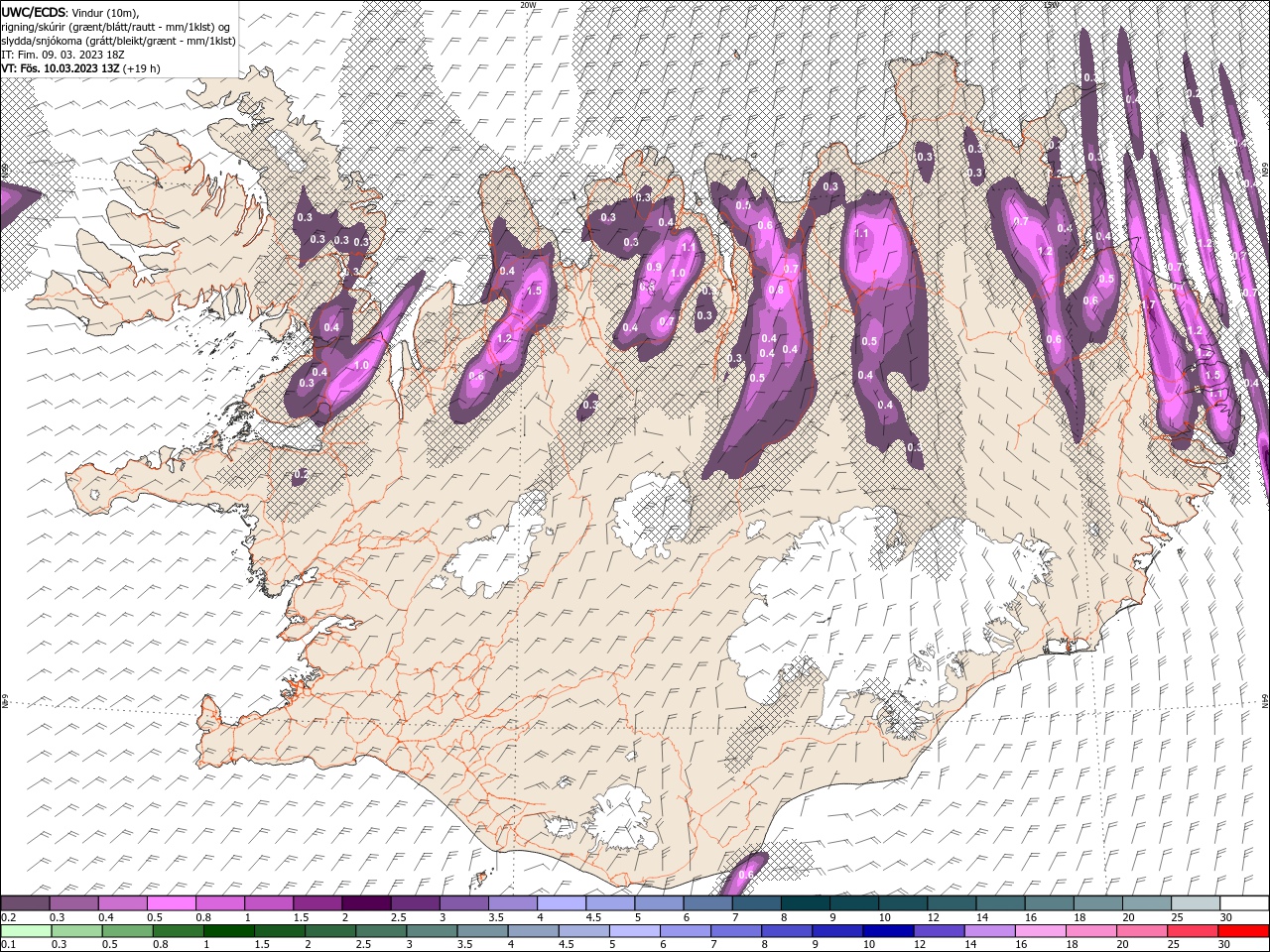Click the 'VT: Fös. 10.03.2023 13Z' valid time
Viewport: 1270px width, 952px height.
[60, 68]
